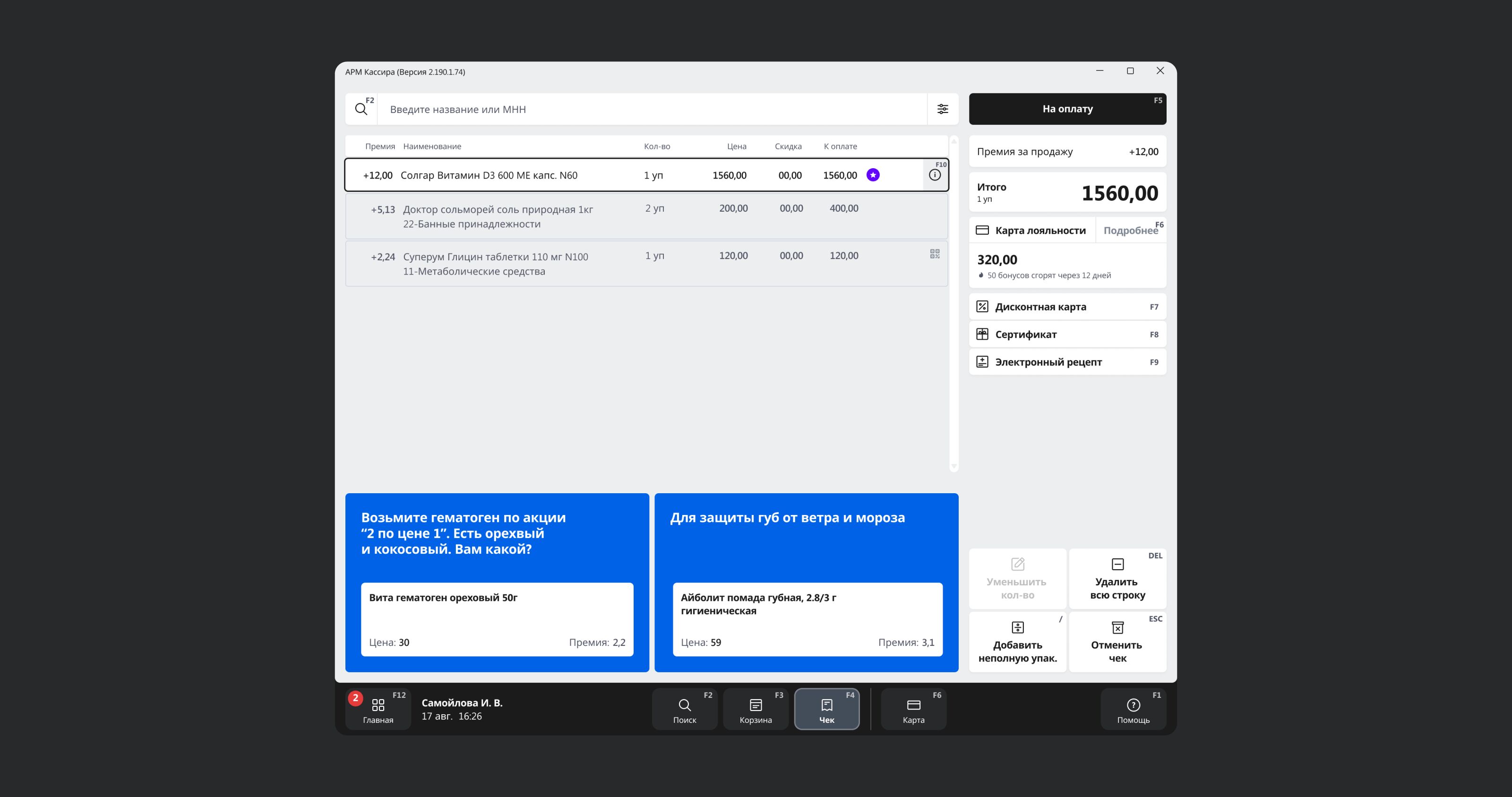Open Помощь help button
The image size is (1512, 797).
coord(1133,709)
